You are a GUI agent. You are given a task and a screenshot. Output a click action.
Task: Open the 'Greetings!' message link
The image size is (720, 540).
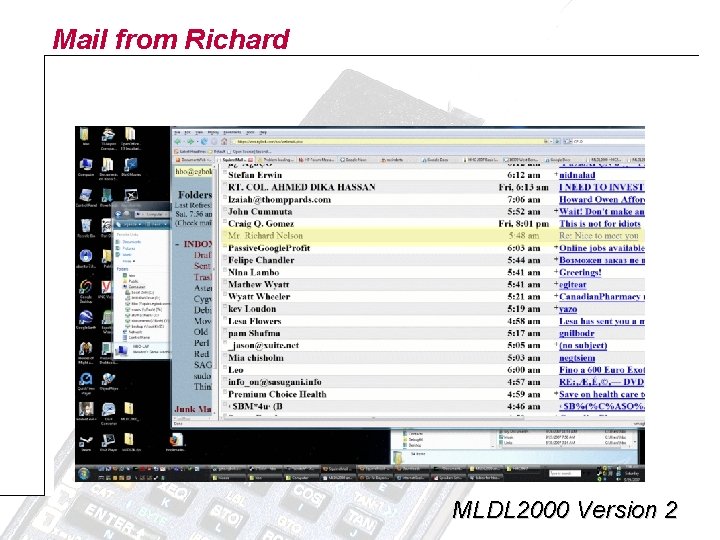[x=580, y=272]
